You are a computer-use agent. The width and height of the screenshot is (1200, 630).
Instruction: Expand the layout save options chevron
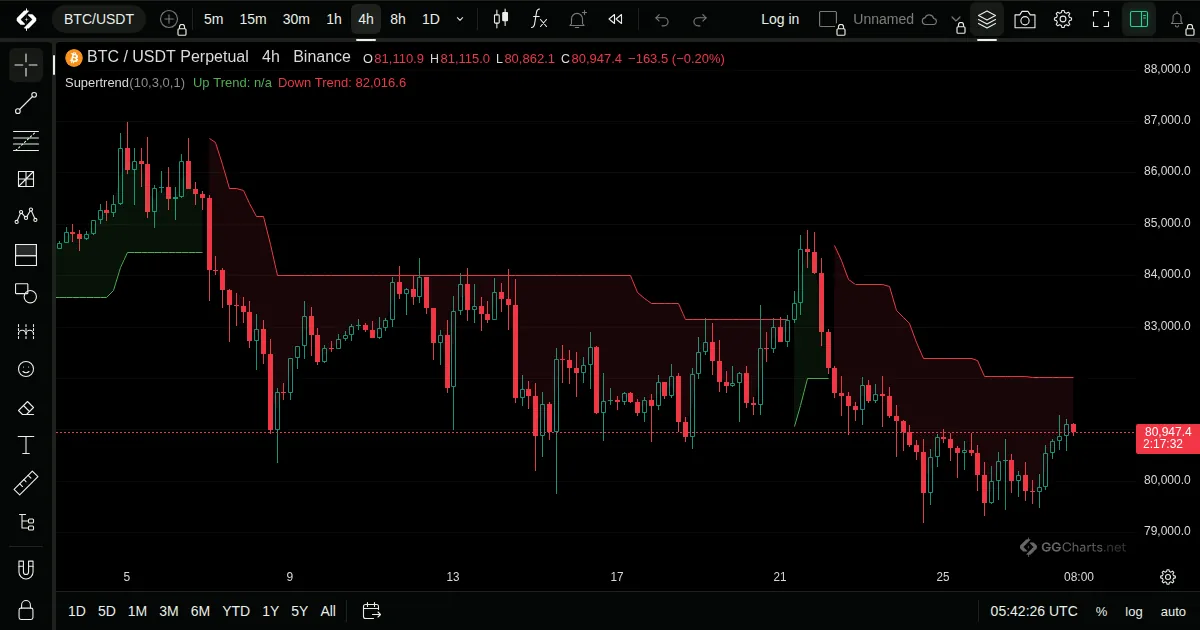pos(957,19)
